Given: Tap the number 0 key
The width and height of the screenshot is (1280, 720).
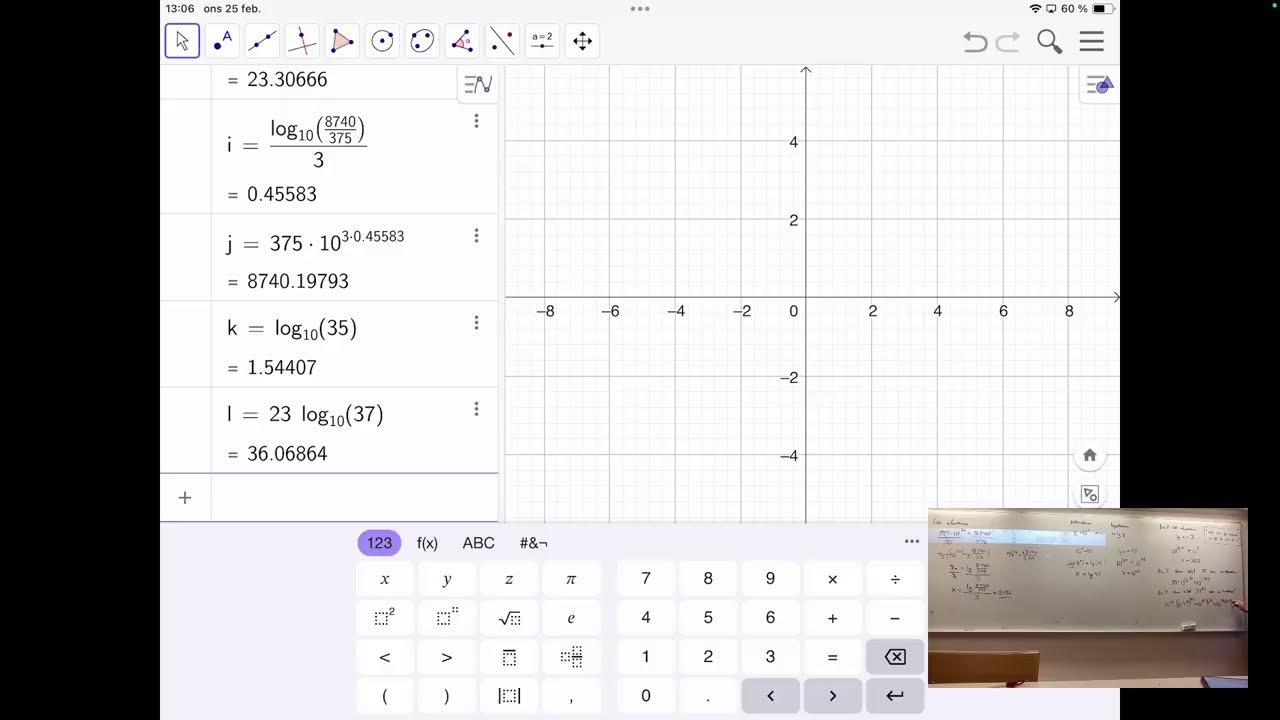Looking at the screenshot, I should click(646, 696).
